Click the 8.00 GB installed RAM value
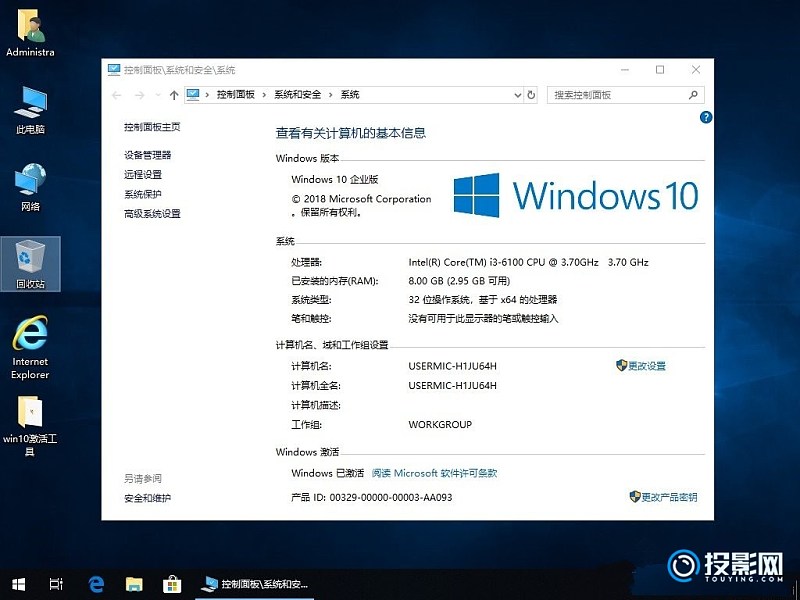Screen dimensions: 800x600 point(459,281)
